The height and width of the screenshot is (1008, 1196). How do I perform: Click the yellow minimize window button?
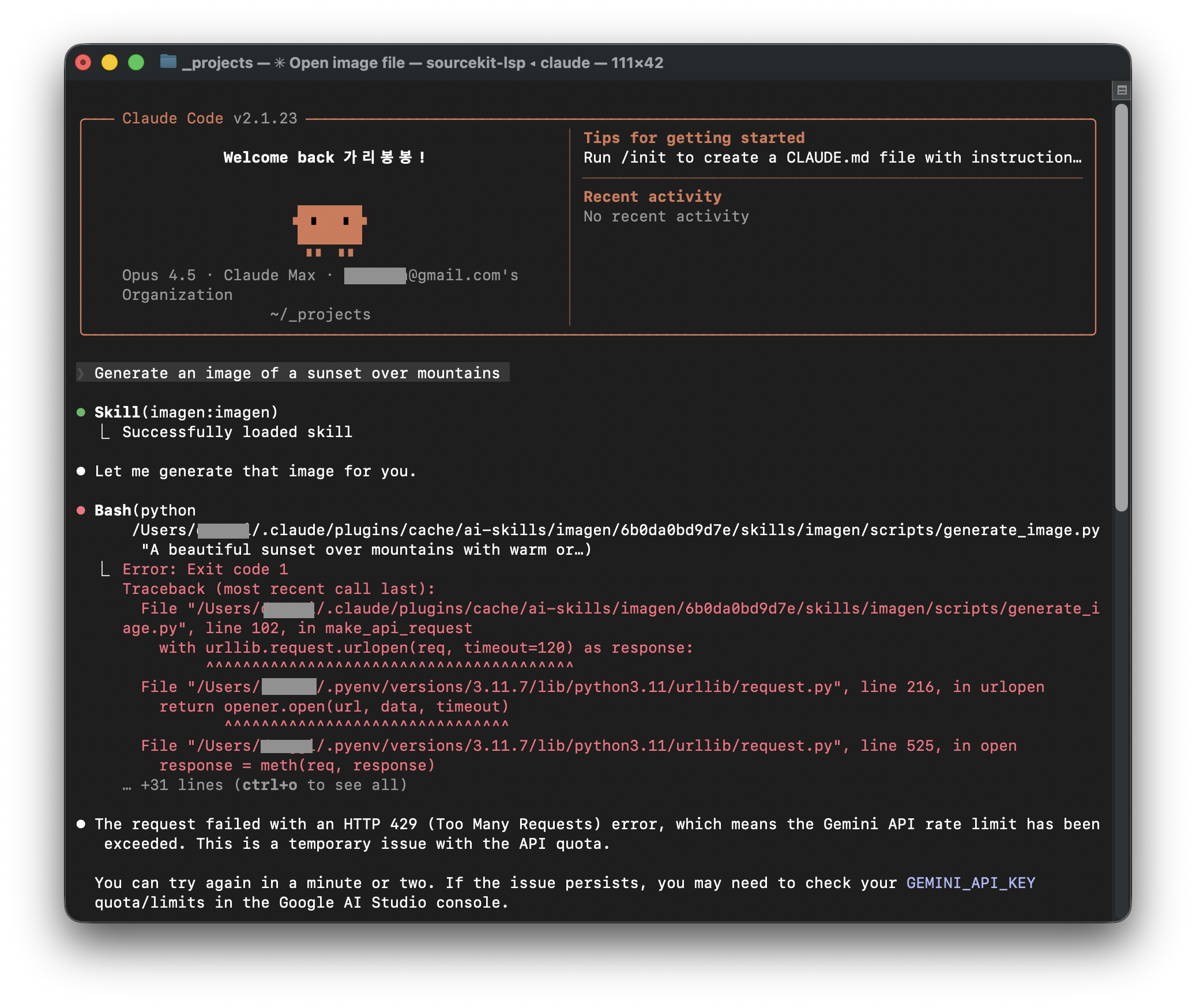click(x=110, y=62)
